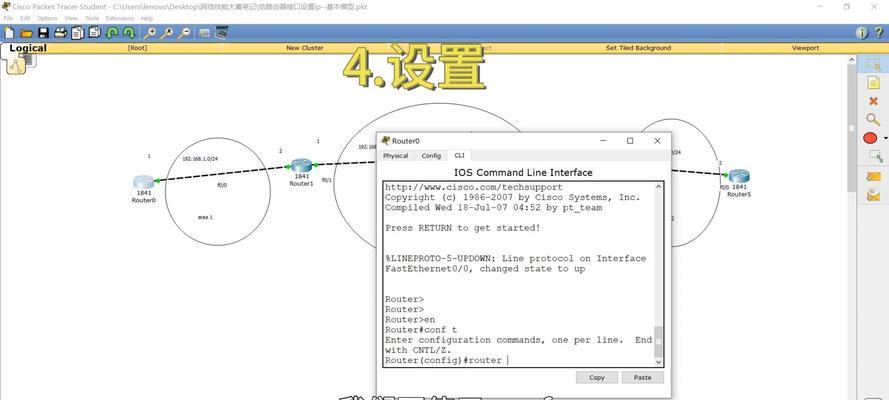Choose the Add Simple PDU envelope
The height and width of the screenshot is (400, 889).
click(873, 177)
